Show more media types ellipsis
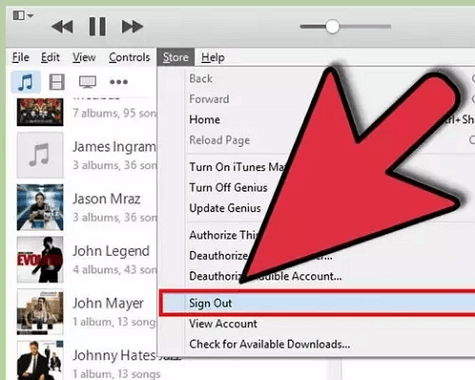This screenshot has width=475, height=380. [119, 82]
